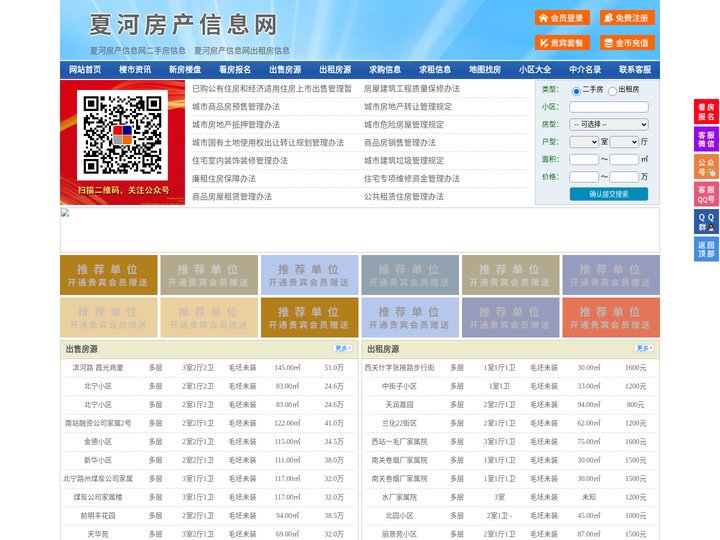Open 南站融资公司家属2号 sale listing
The image size is (720, 540).
tap(98, 423)
